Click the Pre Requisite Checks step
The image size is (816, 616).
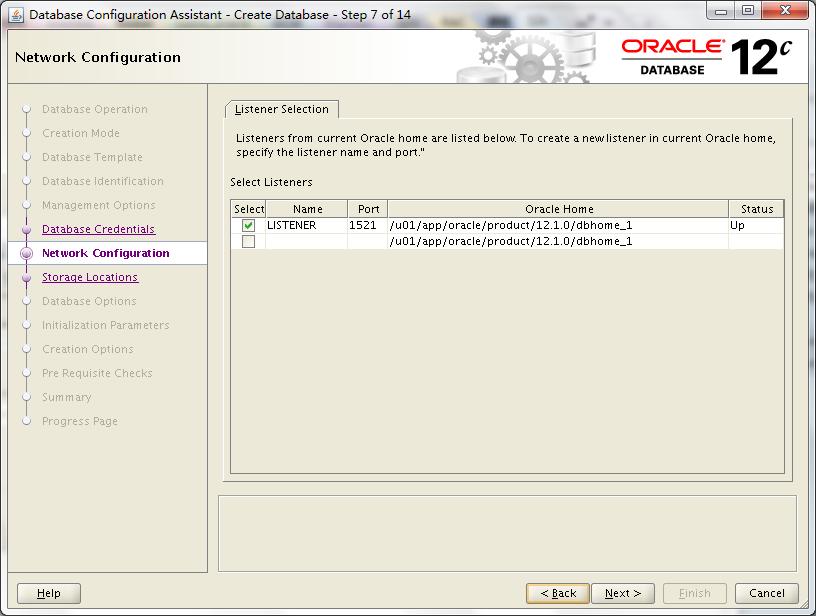tap(97, 373)
